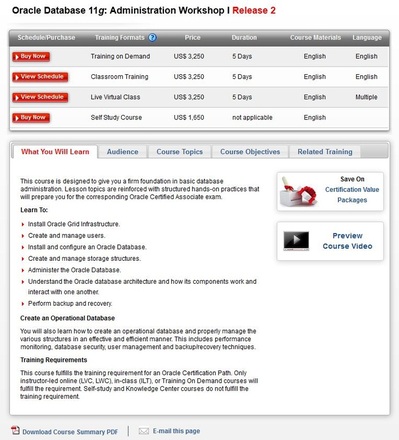
Task: Click the 'Install Oracle Grid Infrastructure' bullet
Action: click(x=74, y=224)
